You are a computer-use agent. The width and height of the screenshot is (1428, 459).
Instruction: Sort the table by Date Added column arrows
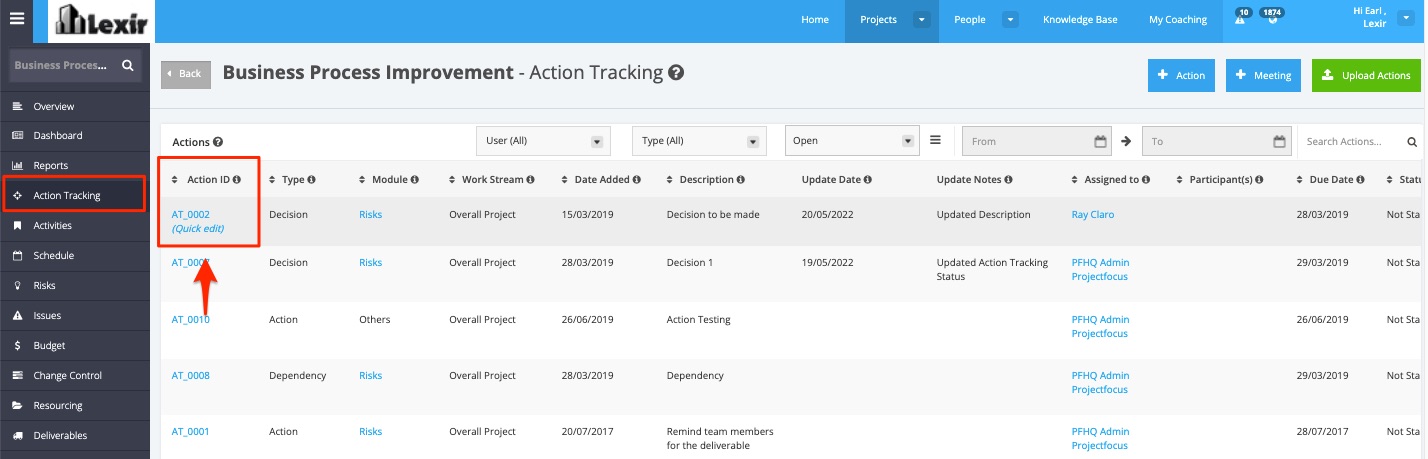tap(566, 180)
